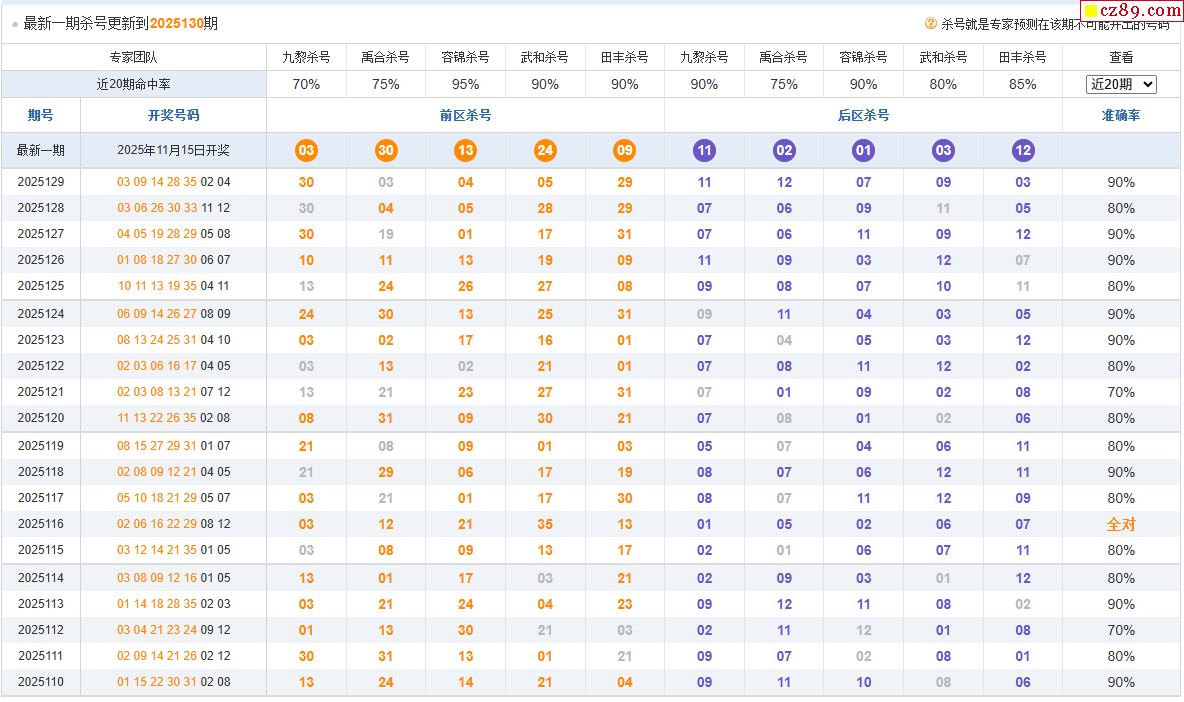The image size is (1184, 702).
Task: Click the 前区杀号 column group header
Action: (465, 115)
